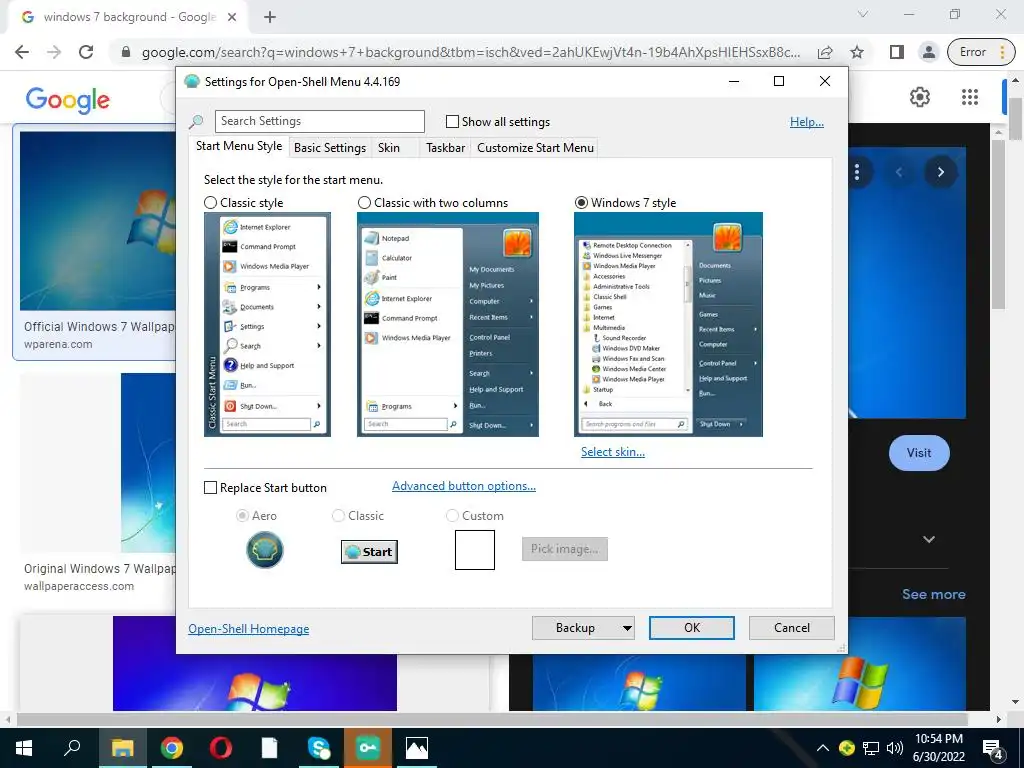Open the volume control in the system tray

point(895,748)
